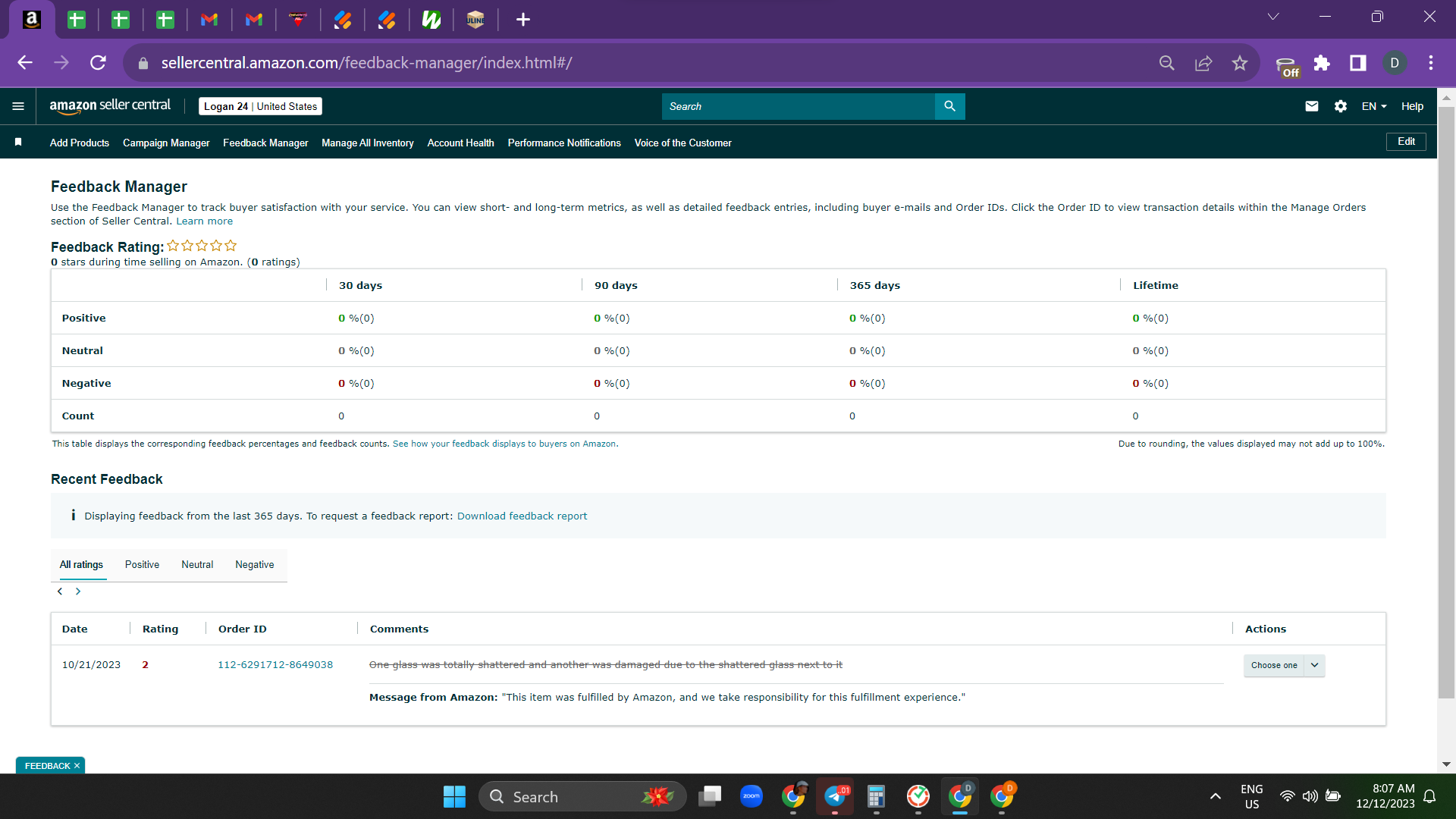The width and height of the screenshot is (1456, 819).
Task: Expand the Choose one action dropdown arrow
Action: point(1314,665)
